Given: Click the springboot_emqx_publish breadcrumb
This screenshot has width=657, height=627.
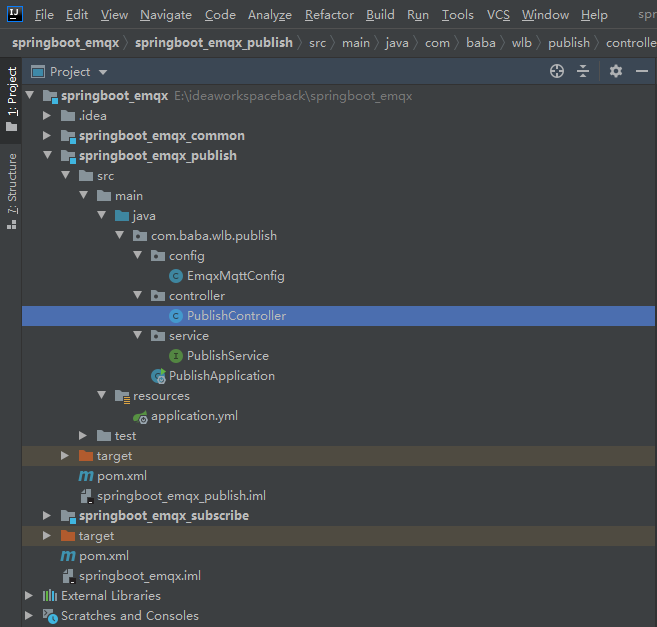Looking at the screenshot, I should point(214,43).
